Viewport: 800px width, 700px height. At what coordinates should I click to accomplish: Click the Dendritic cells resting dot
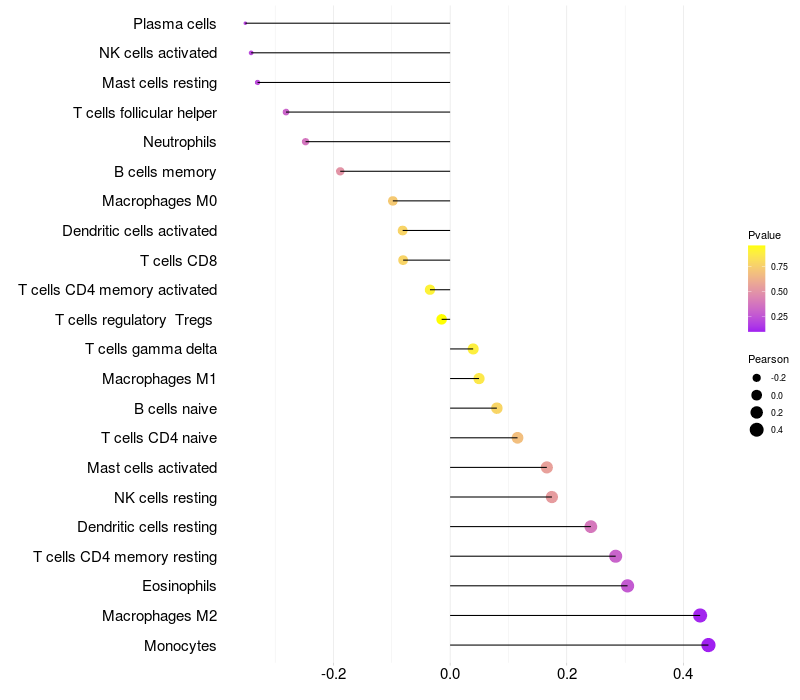[x=590, y=527]
